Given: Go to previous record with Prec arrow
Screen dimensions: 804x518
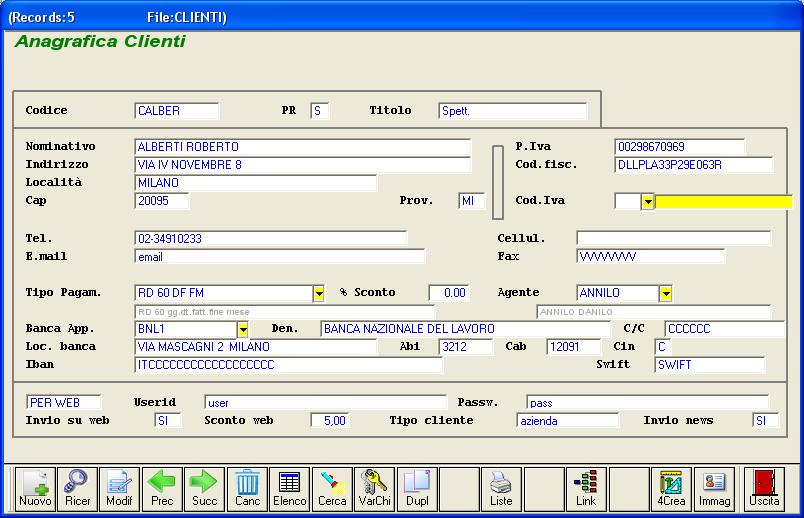Looking at the screenshot, I should (x=162, y=489).
